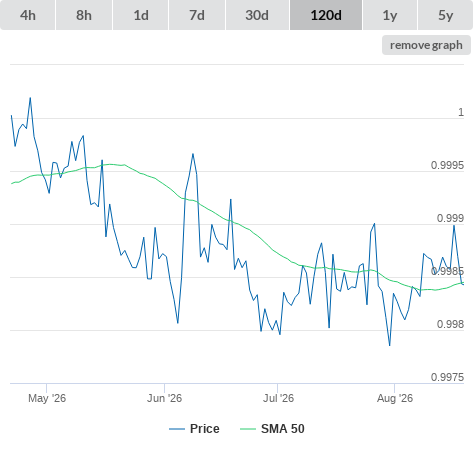Switch to the 8h time range

click(84, 15)
